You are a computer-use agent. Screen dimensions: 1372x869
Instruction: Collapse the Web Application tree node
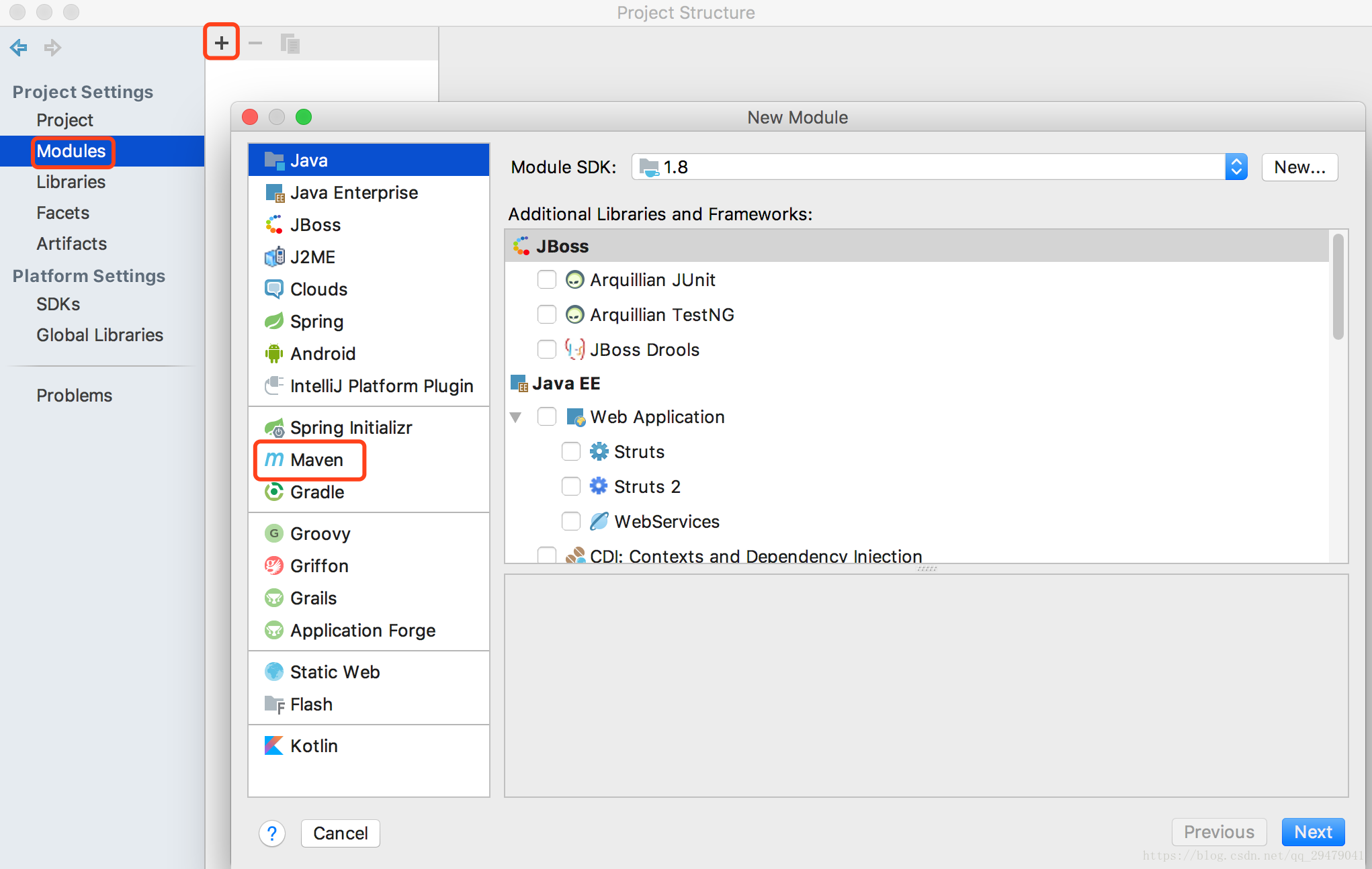(516, 417)
